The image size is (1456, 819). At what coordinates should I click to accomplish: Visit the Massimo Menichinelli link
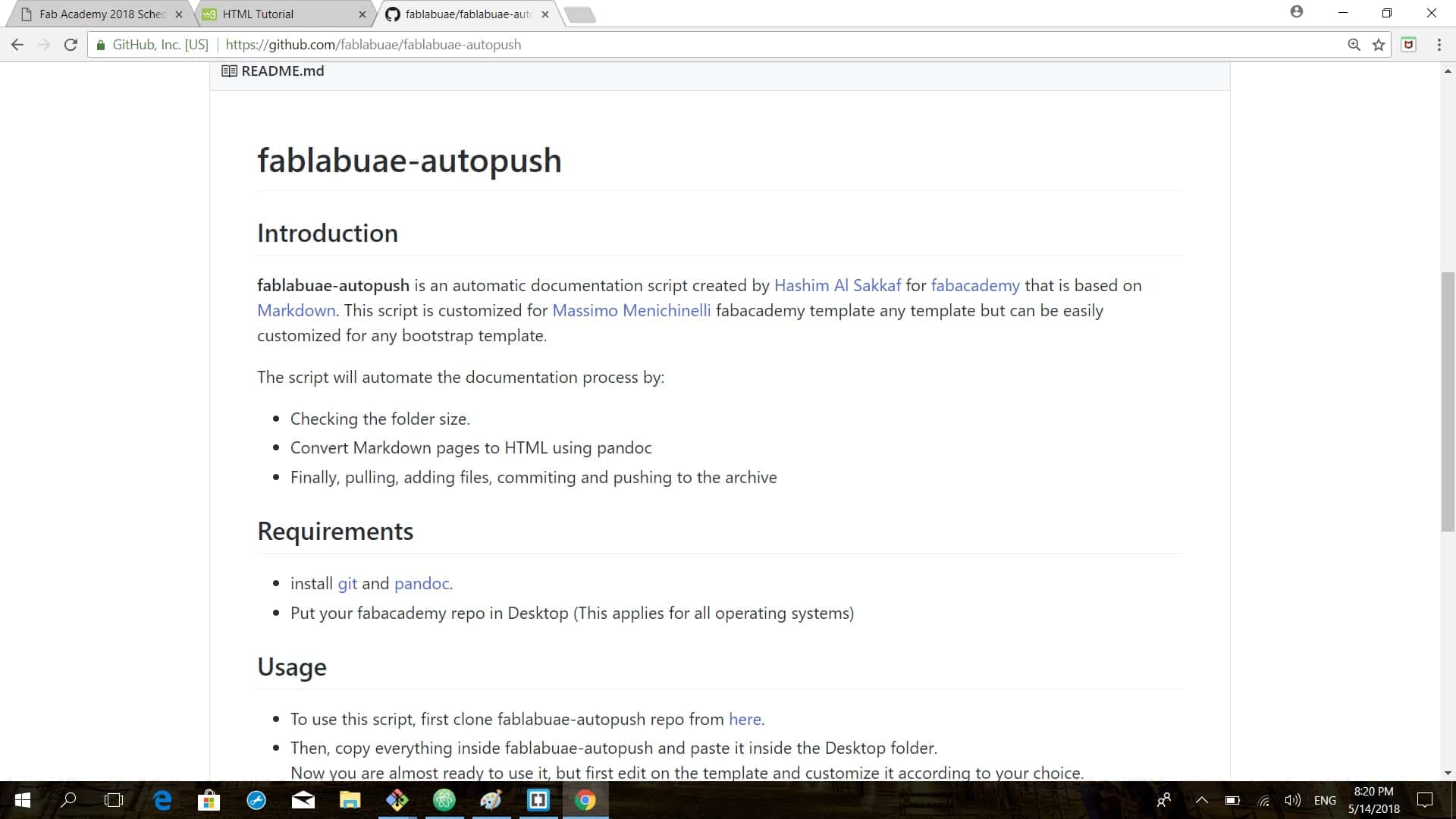click(632, 311)
